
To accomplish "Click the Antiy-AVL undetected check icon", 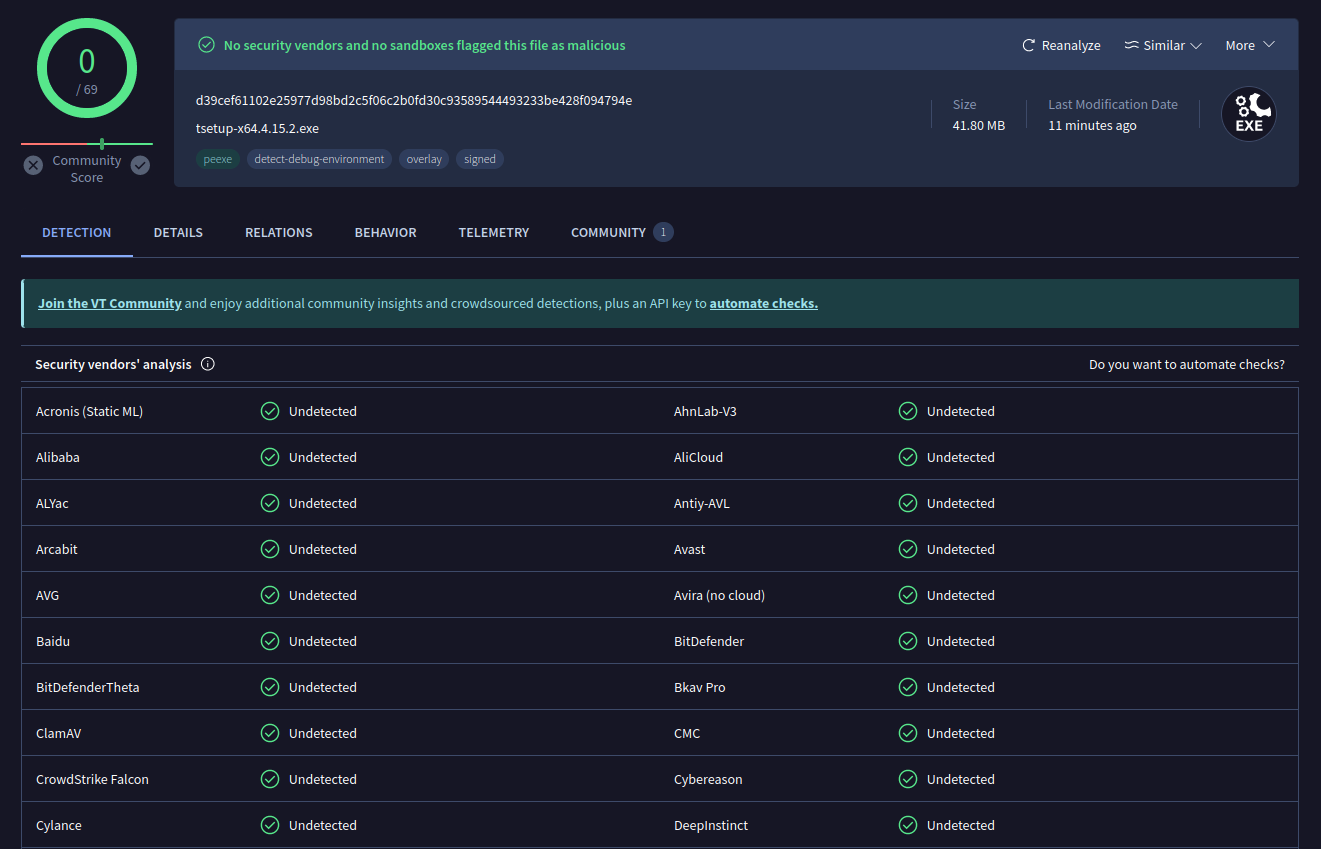I will pos(908,503).
